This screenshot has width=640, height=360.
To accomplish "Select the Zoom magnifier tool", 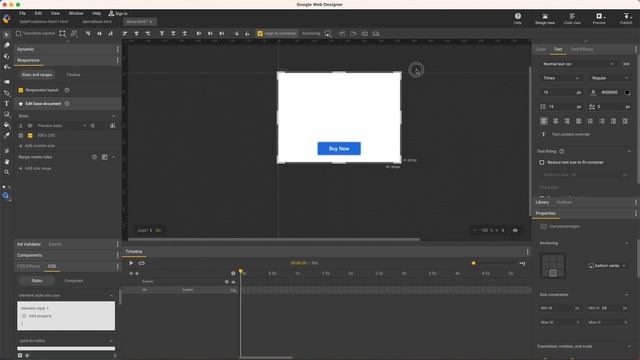I will click(7, 172).
